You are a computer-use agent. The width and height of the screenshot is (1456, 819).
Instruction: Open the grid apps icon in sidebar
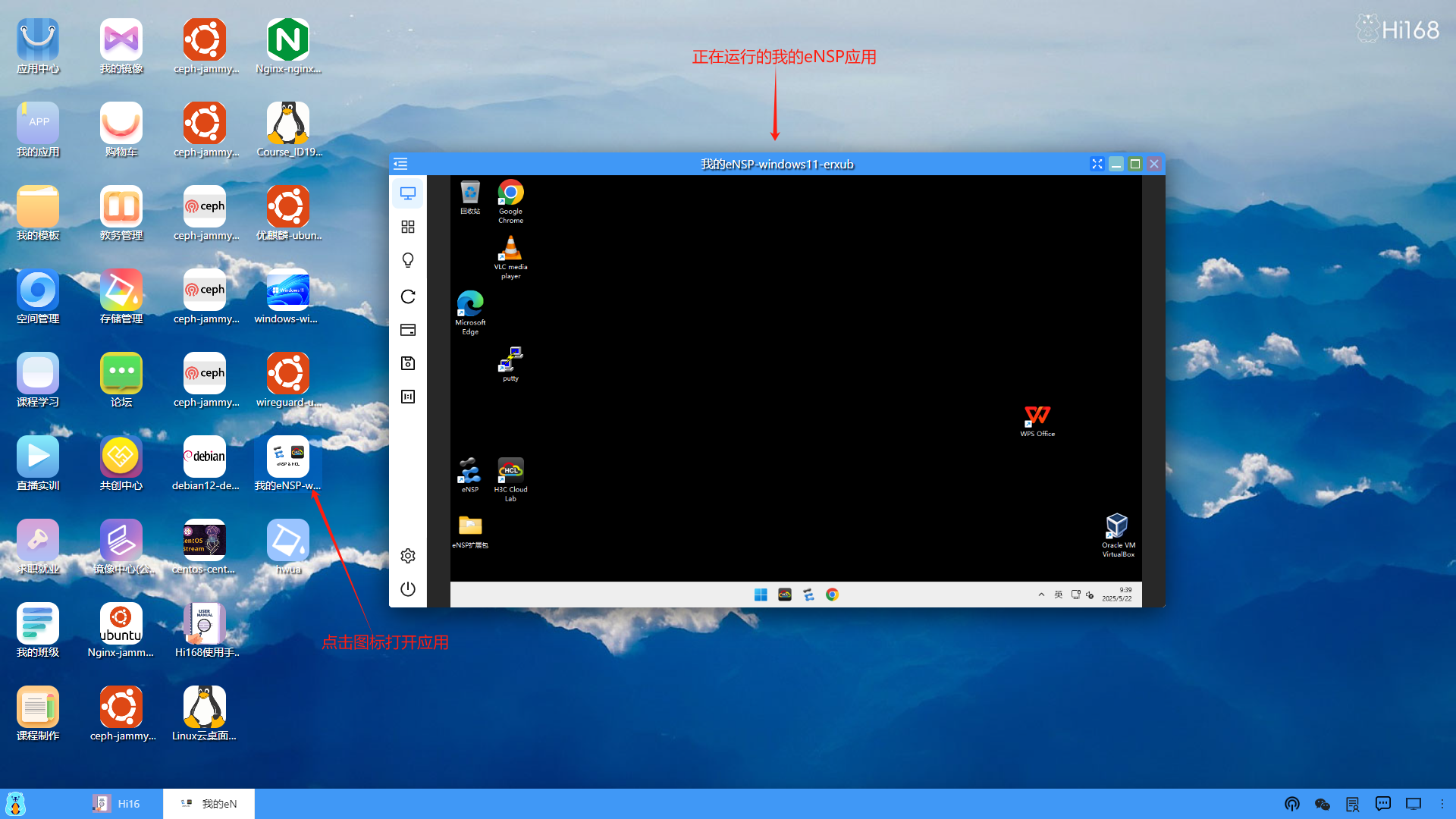pos(408,227)
